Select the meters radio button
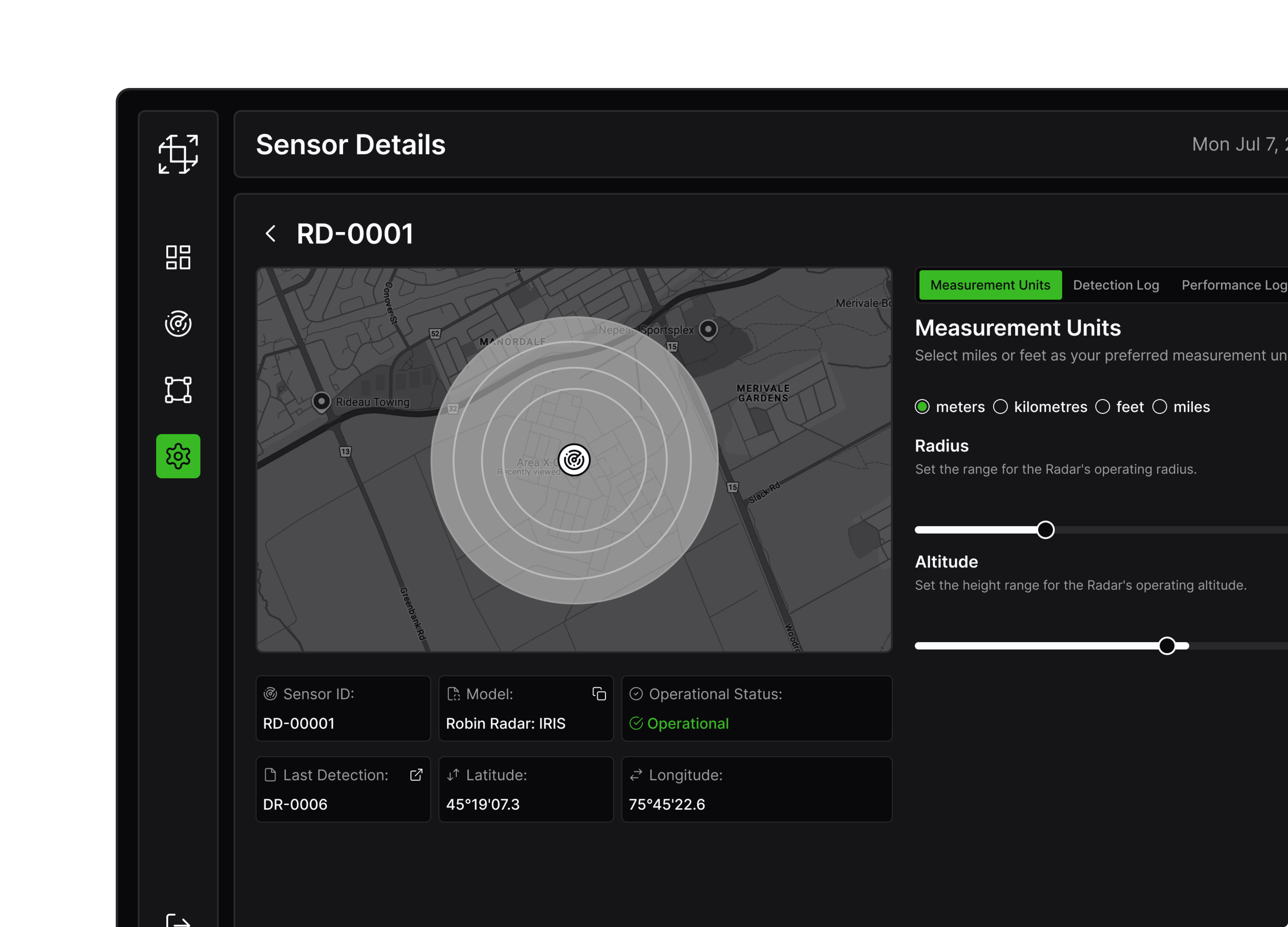Screen dimensions: 1288x927 (x=922, y=407)
